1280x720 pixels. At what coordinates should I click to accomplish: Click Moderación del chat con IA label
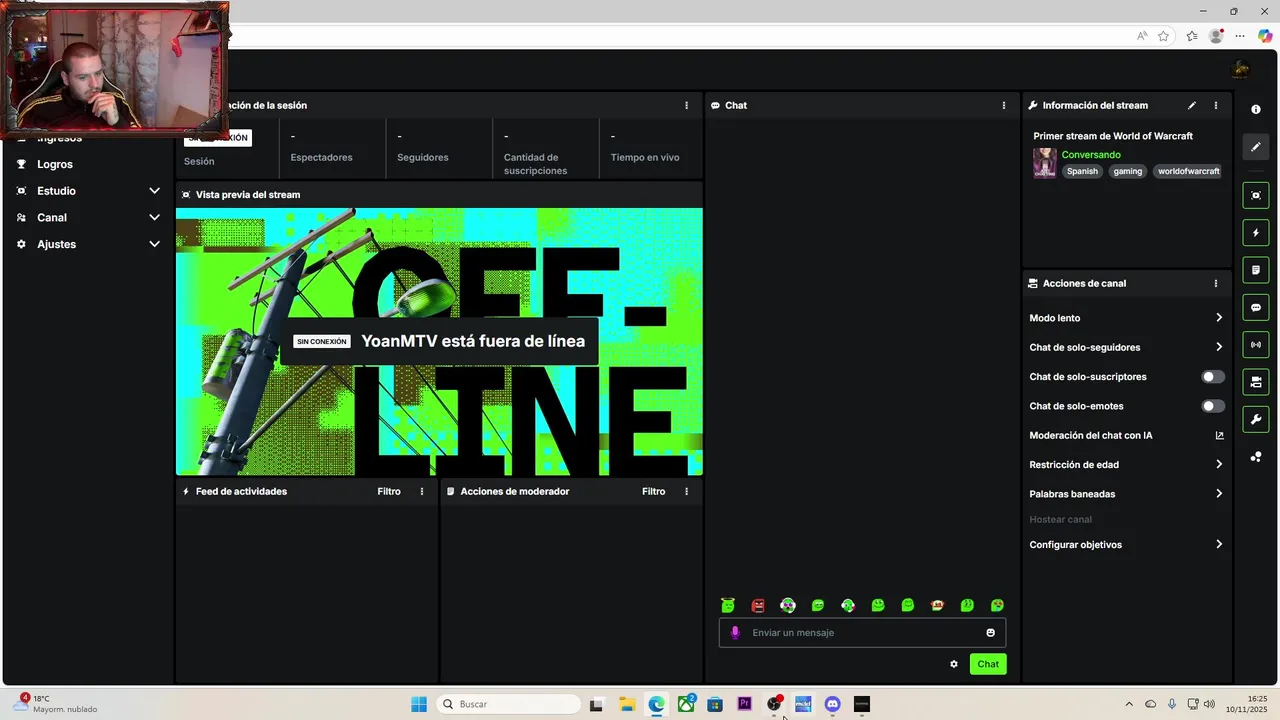[x=1091, y=435]
